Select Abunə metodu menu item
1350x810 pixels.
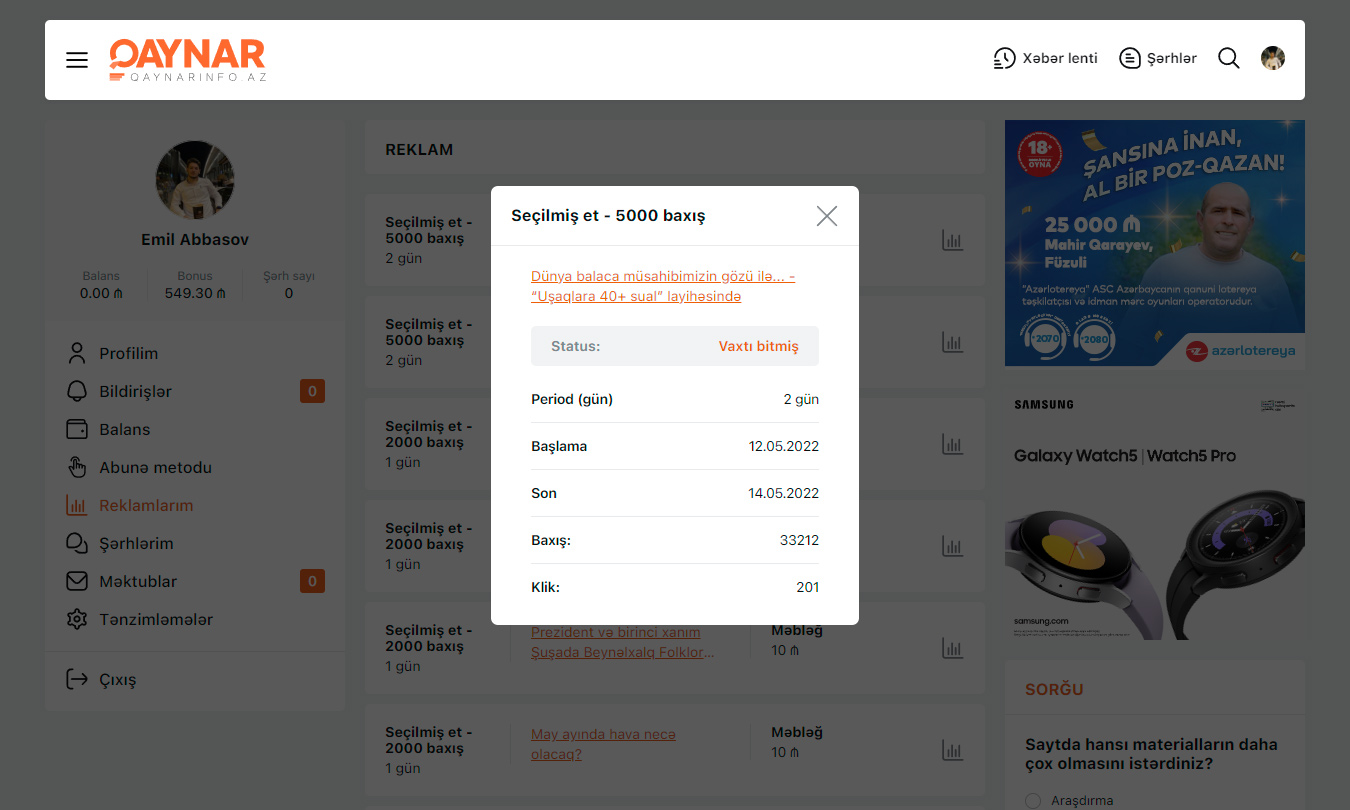coord(155,467)
